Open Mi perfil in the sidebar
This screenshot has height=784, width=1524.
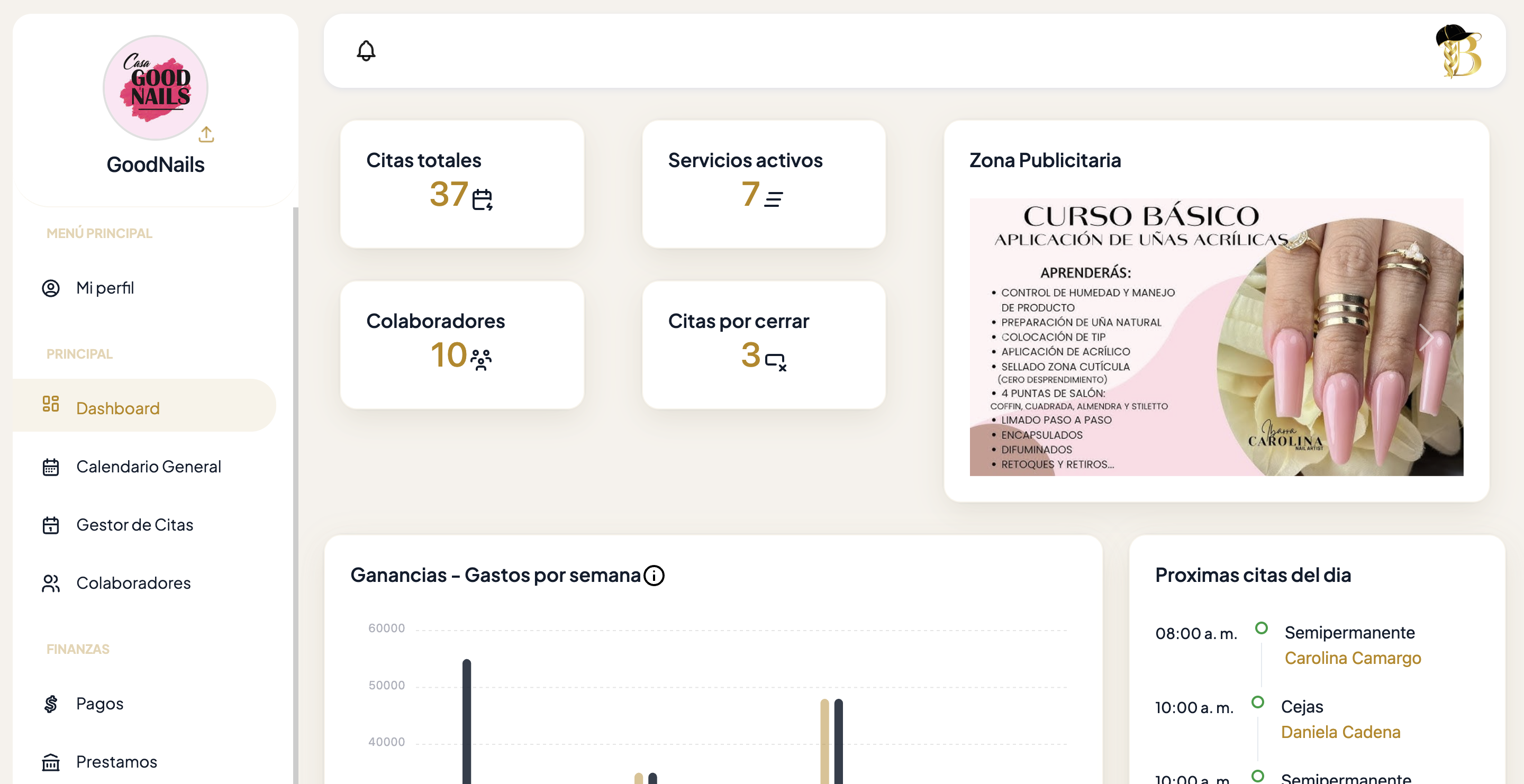tap(105, 288)
